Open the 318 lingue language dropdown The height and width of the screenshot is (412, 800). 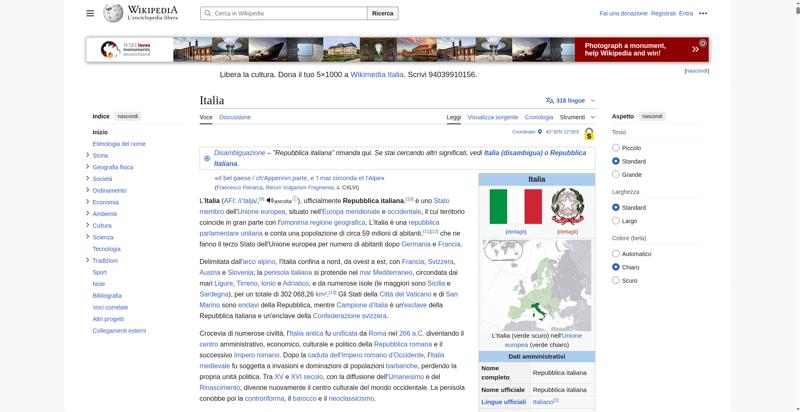coord(570,100)
